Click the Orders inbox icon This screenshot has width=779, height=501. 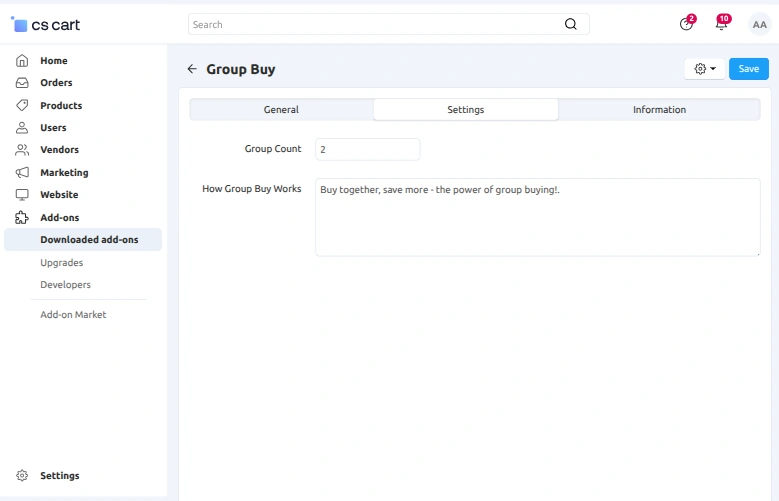pyautogui.click(x=22, y=83)
